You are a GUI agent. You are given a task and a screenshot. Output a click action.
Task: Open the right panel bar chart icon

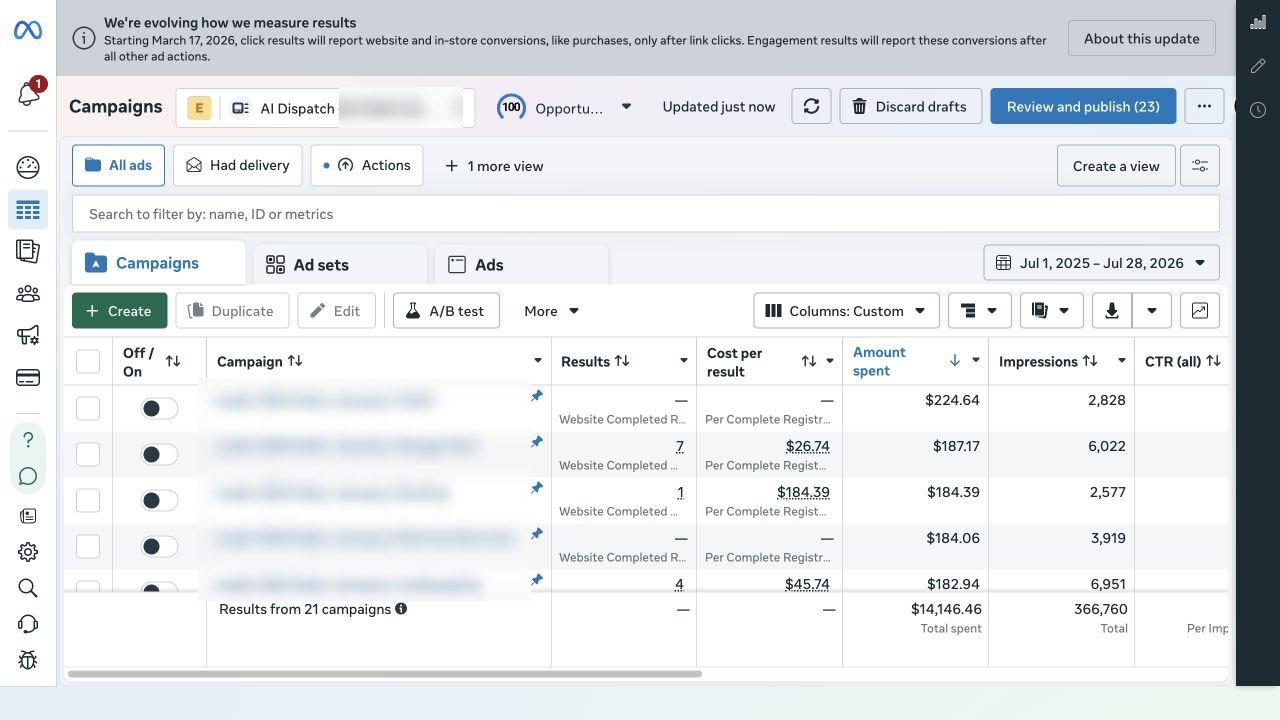click(x=1258, y=22)
